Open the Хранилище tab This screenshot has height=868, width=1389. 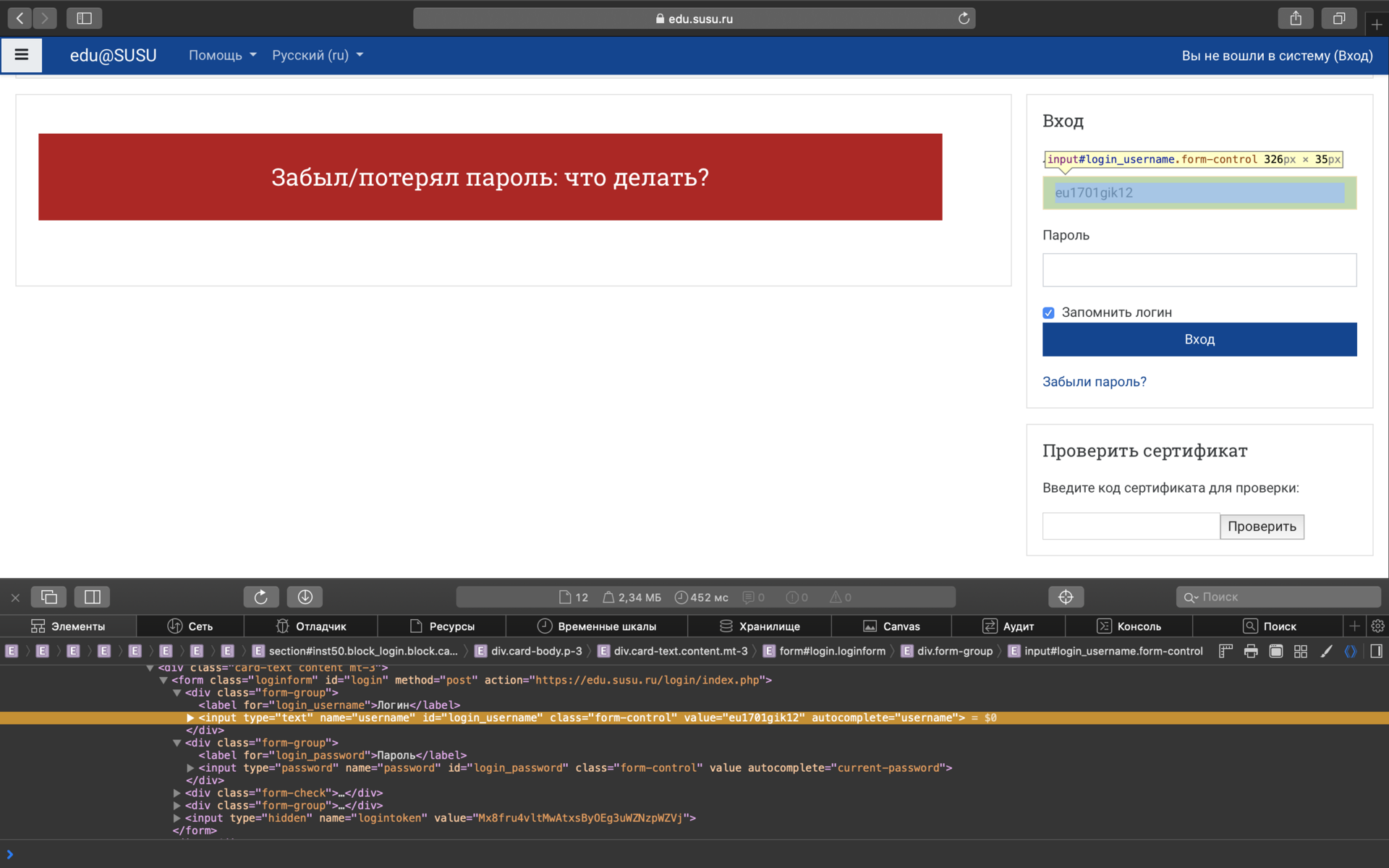pos(760,626)
